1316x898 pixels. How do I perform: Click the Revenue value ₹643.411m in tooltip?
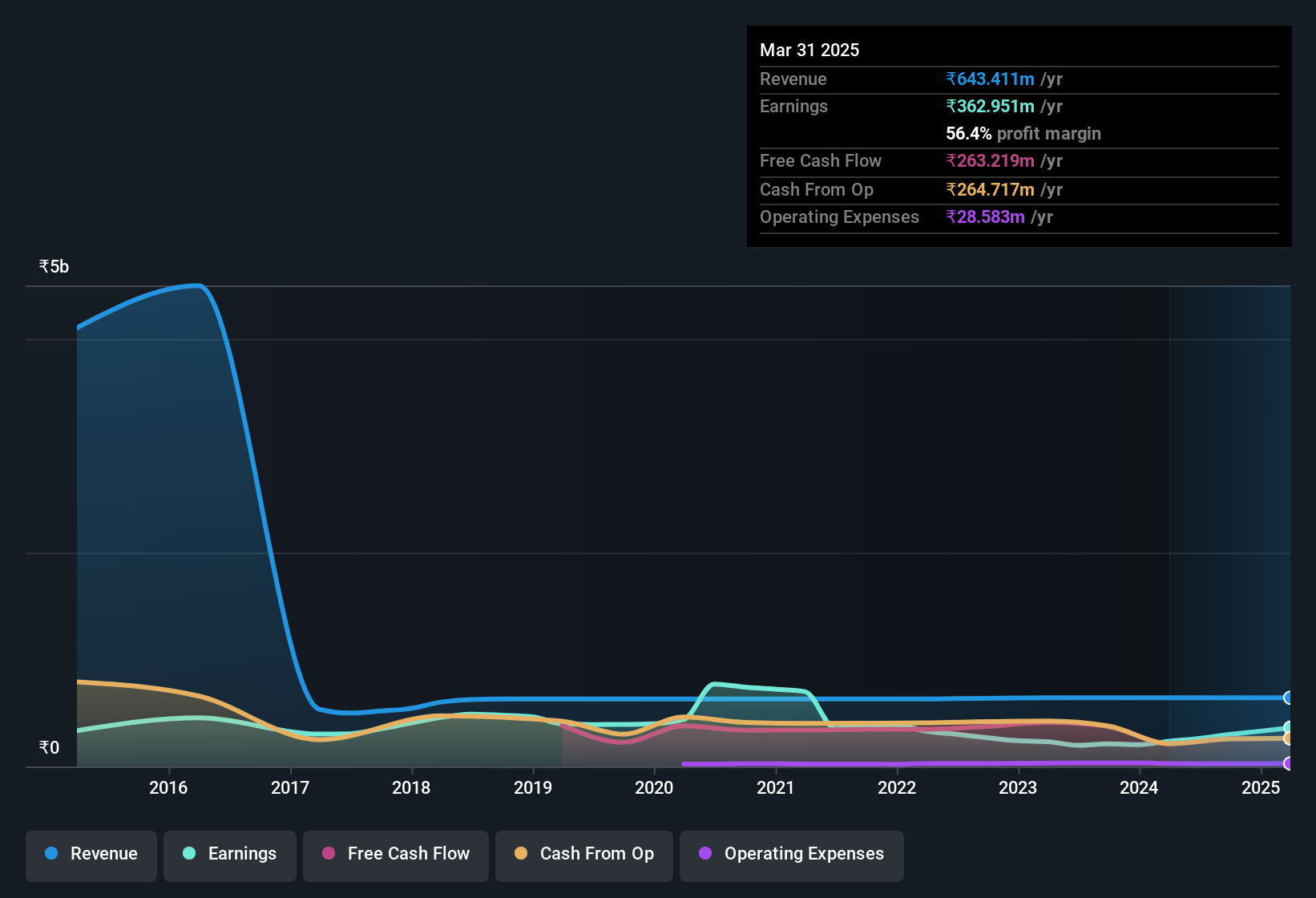pyautogui.click(x=990, y=79)
